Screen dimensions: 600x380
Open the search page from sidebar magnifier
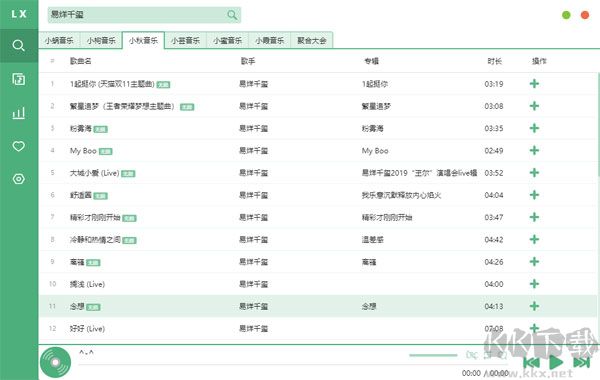coord(18,46)
